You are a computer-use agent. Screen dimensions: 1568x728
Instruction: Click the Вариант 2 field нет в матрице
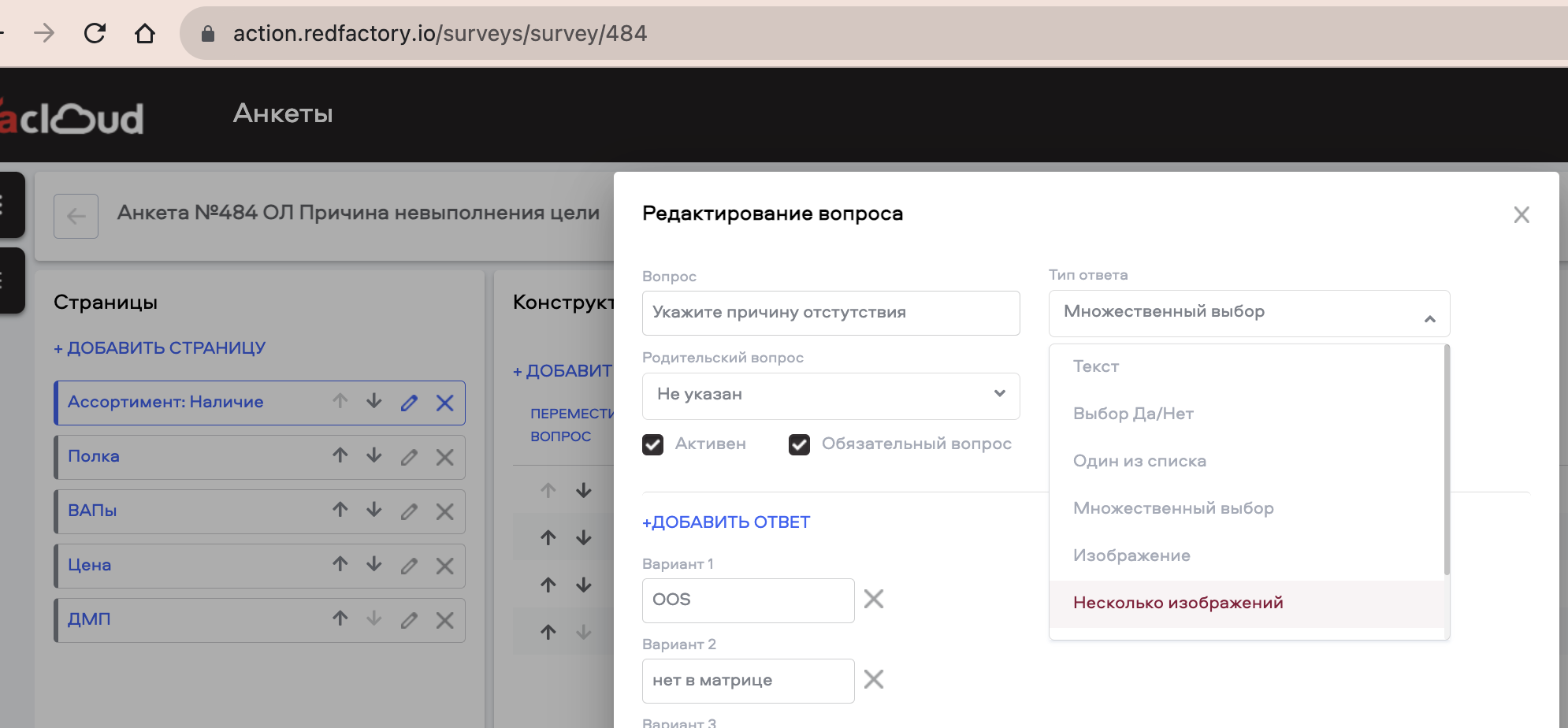(748, 681)
